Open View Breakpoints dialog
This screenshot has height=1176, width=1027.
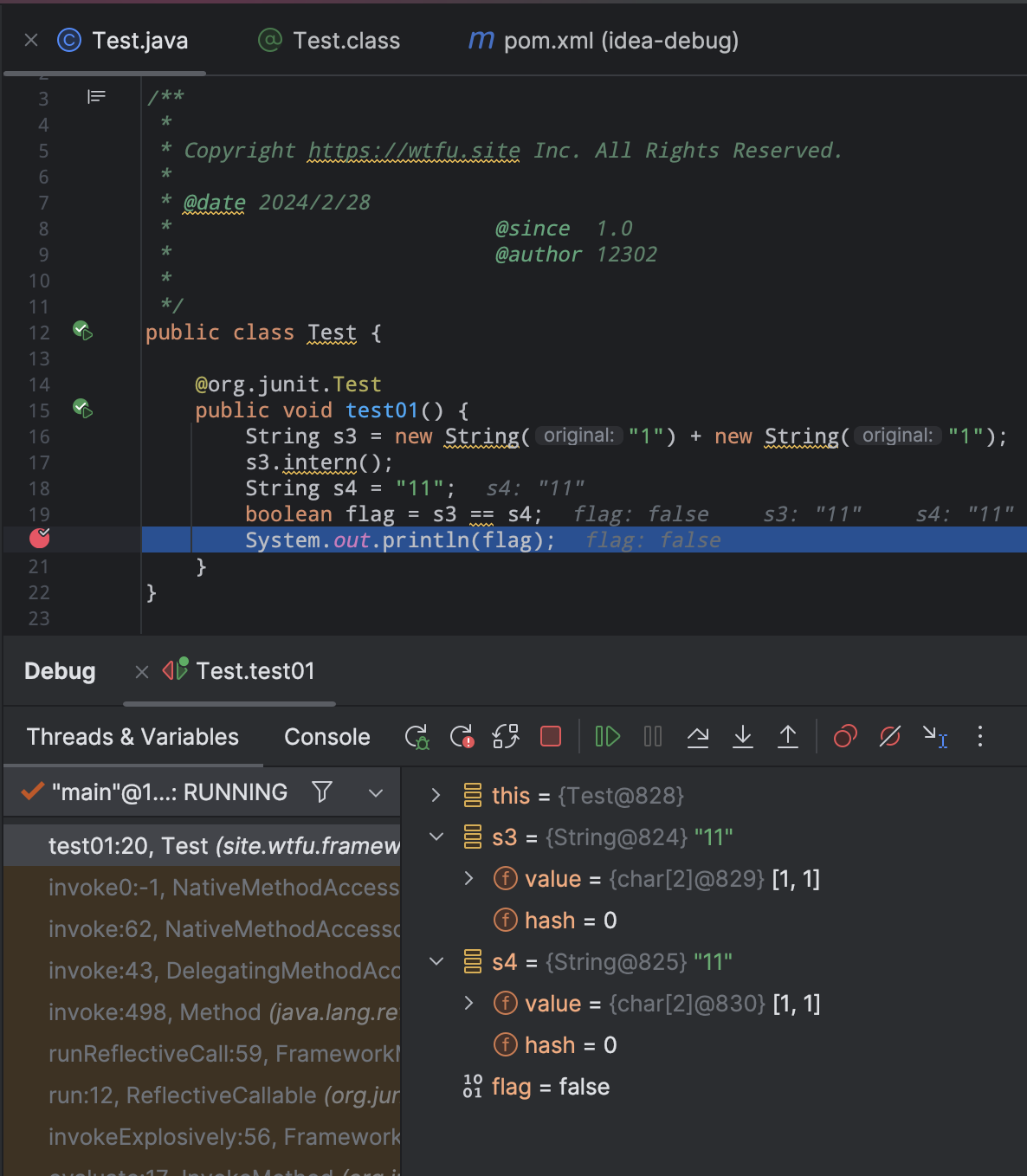point(845,737)
